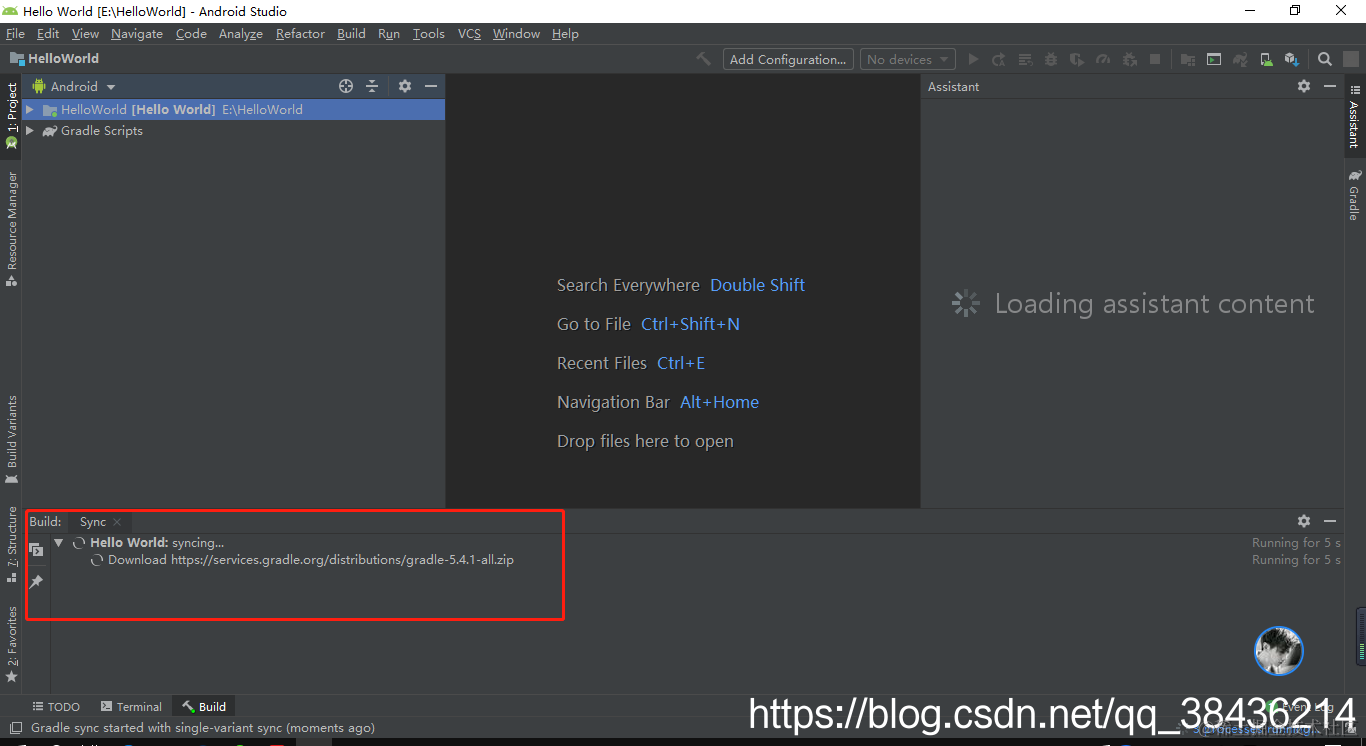
Task: Click the Run with Coverage icon
Action: pyautogui.click(x=1077, y=59)
